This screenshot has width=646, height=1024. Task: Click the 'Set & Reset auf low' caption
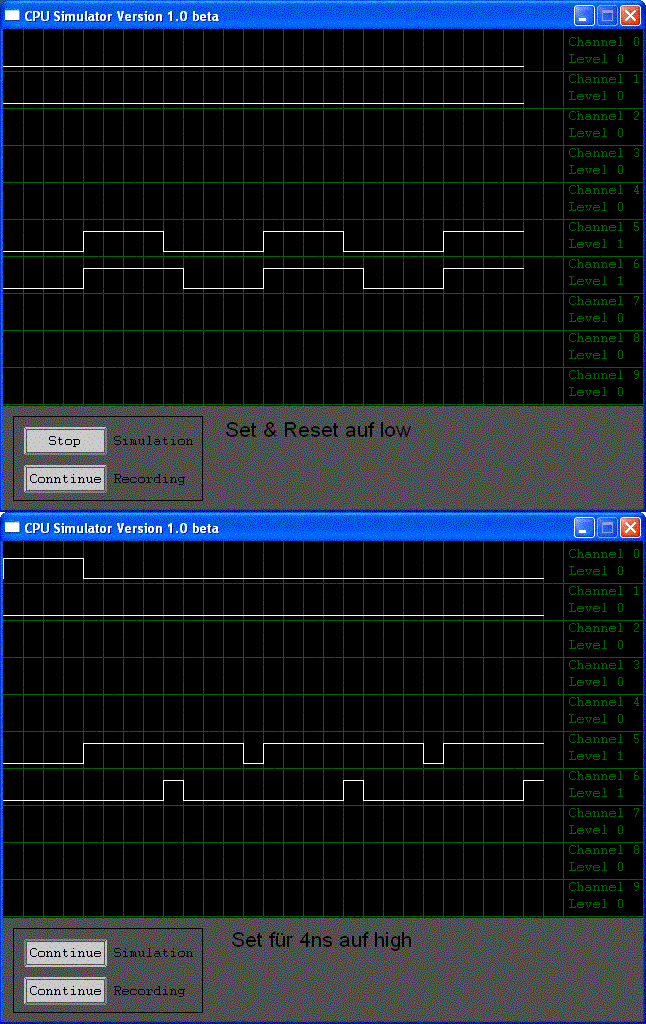pyautogui.click(x=318, y=430)
